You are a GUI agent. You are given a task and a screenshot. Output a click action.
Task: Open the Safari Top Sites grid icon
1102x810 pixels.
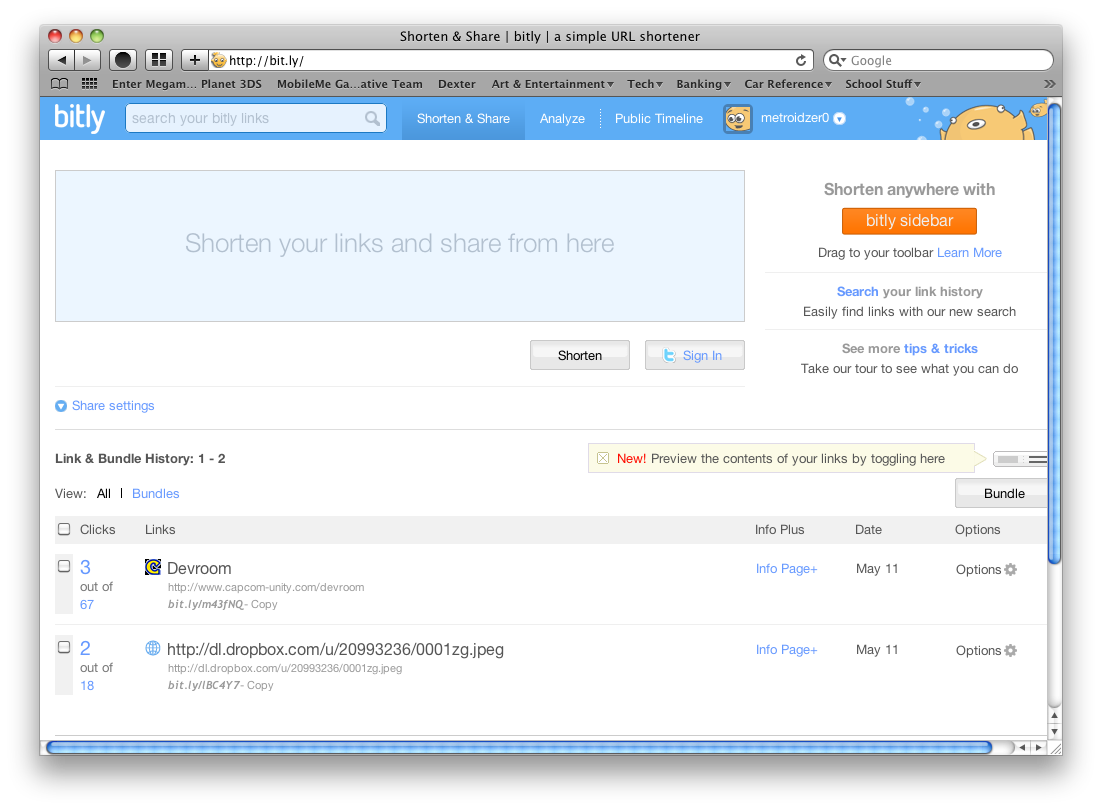[x=159, y=60]
